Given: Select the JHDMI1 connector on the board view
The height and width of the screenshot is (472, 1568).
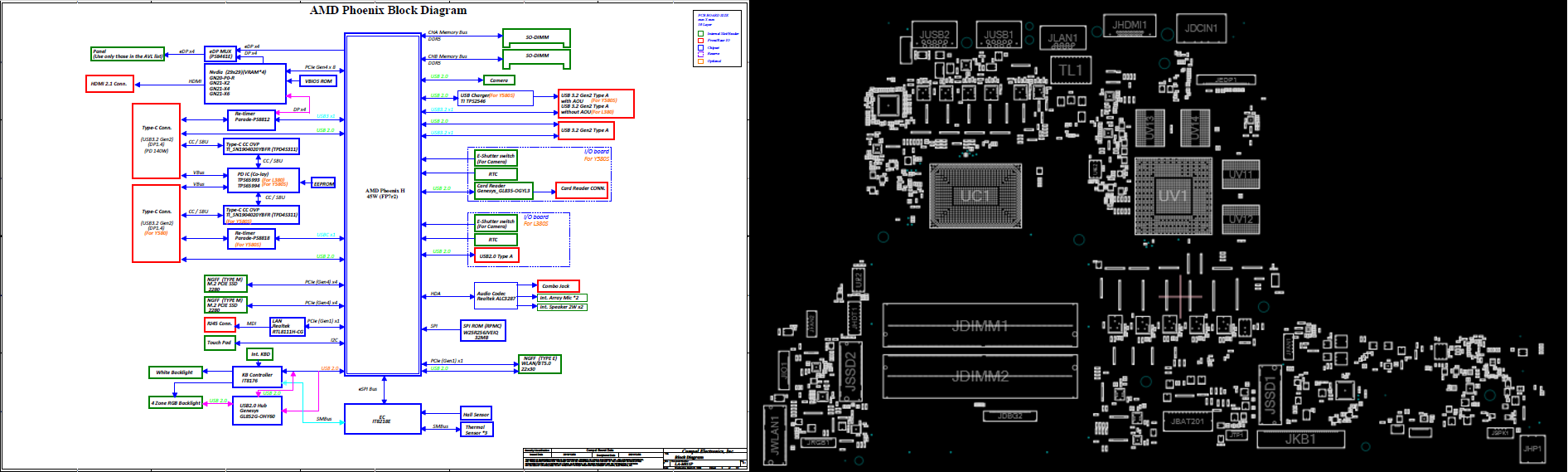Looking at the screenshot, I should [1130, 26].
